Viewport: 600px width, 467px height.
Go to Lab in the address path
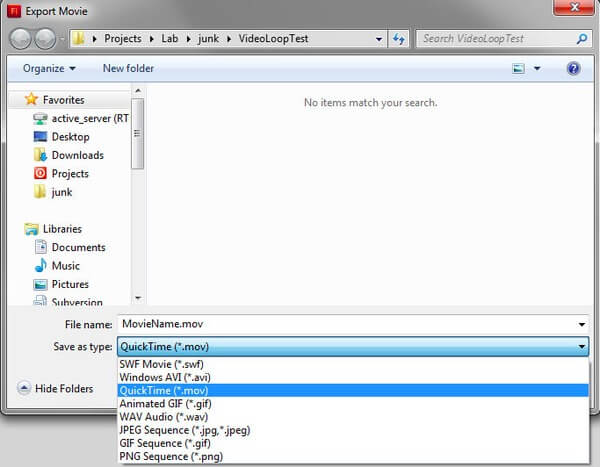coord(170,39)
